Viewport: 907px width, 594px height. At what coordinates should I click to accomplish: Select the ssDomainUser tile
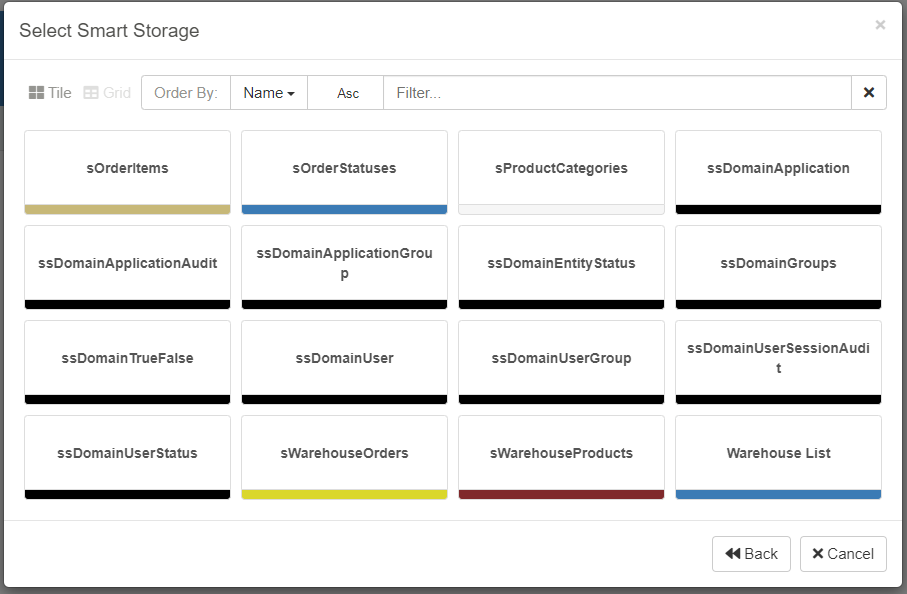(344, 359)
